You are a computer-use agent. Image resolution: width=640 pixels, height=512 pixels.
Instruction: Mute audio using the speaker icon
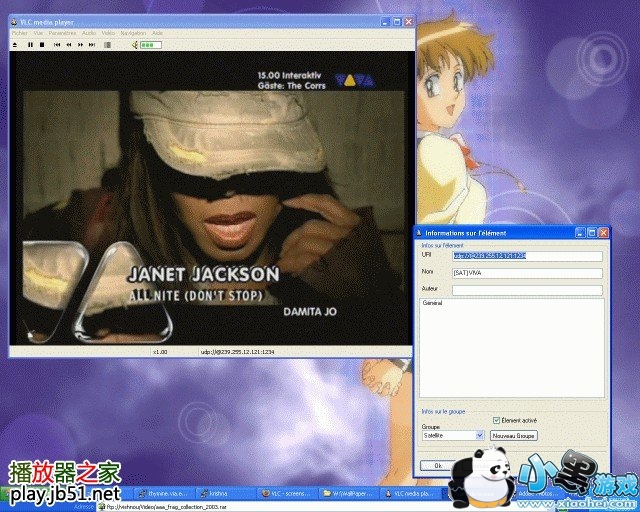[134, 45]
